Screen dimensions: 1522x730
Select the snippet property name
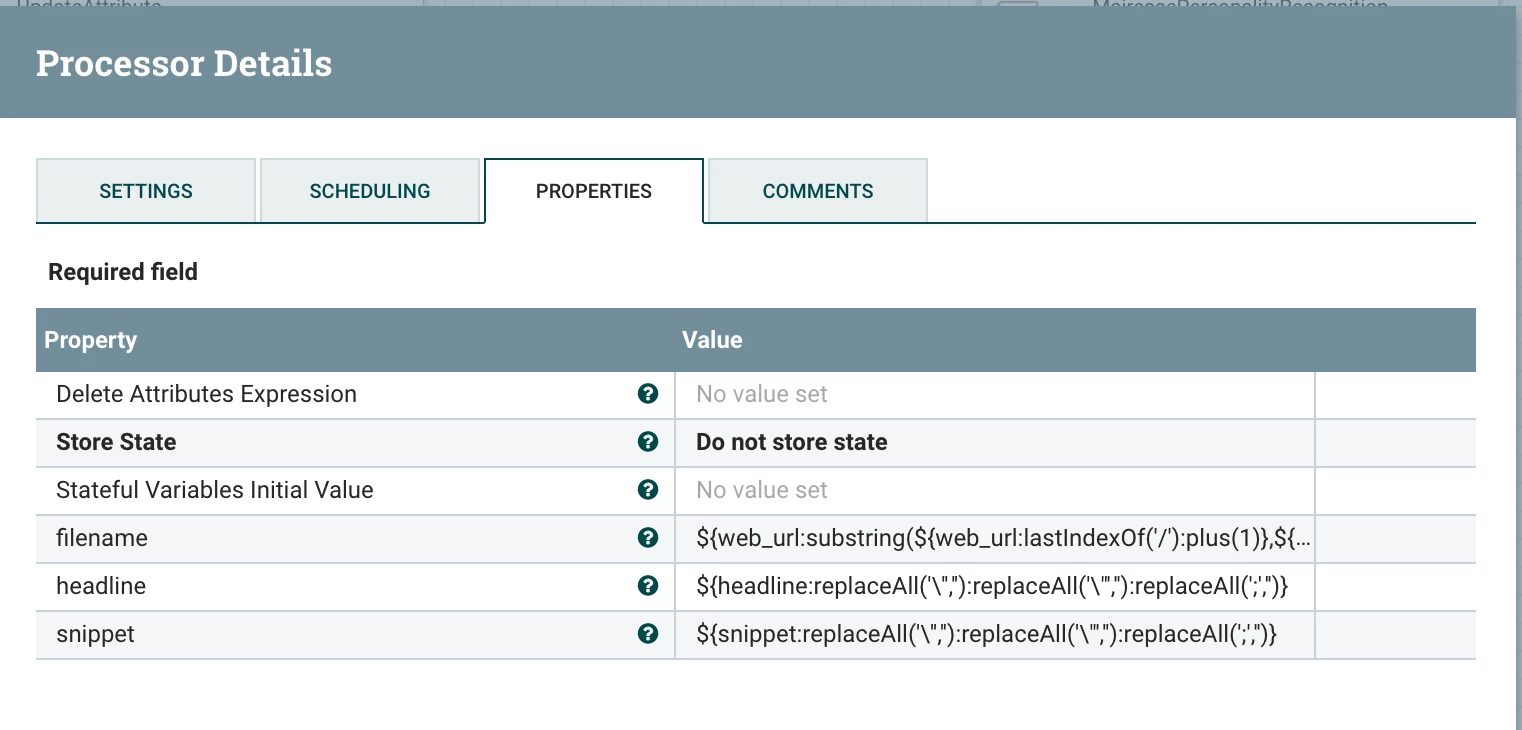click(95, 634)
